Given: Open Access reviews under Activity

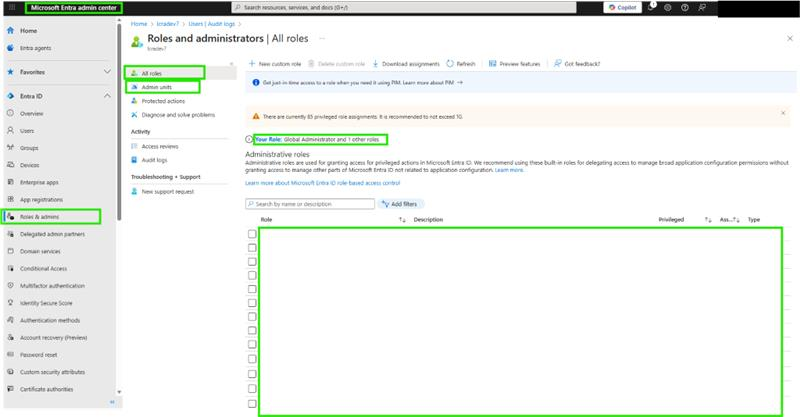Looking at the screenshot, I should [160, 146].
